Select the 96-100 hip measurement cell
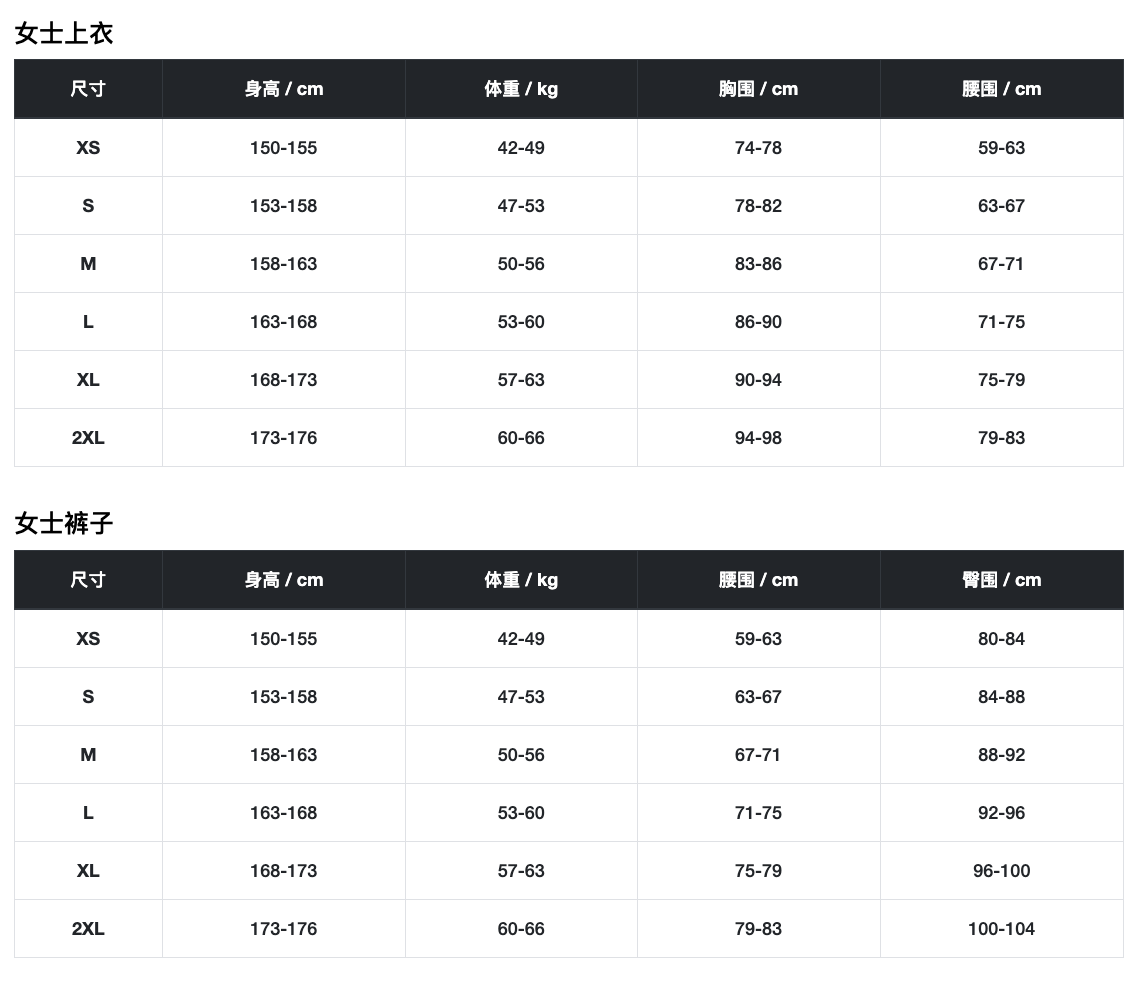The height and width of the screenshot is (984, 1146). [x=1001, y=871]
